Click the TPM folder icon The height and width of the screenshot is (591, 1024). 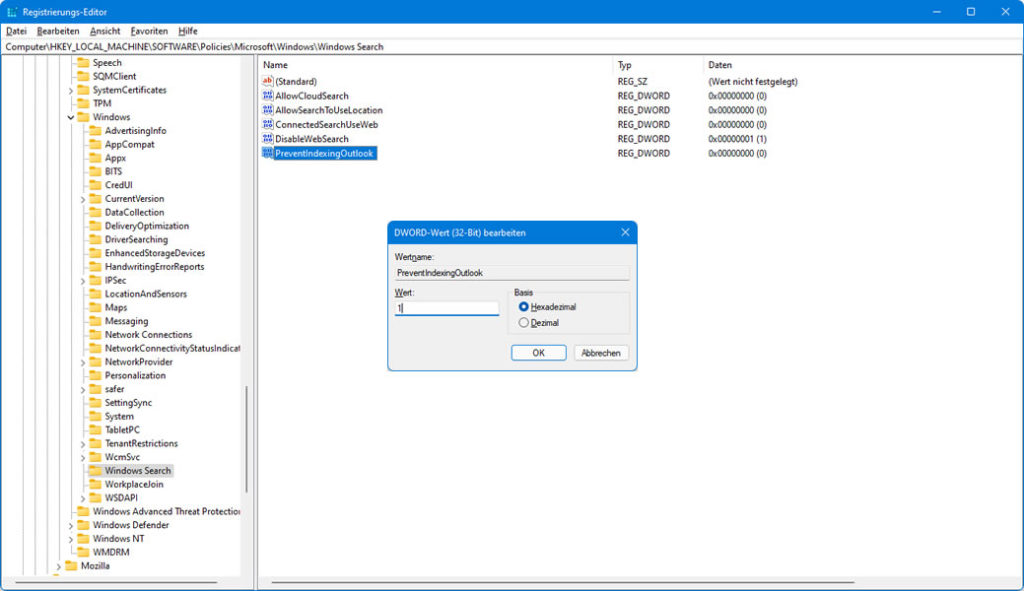(x=83, y=103)
